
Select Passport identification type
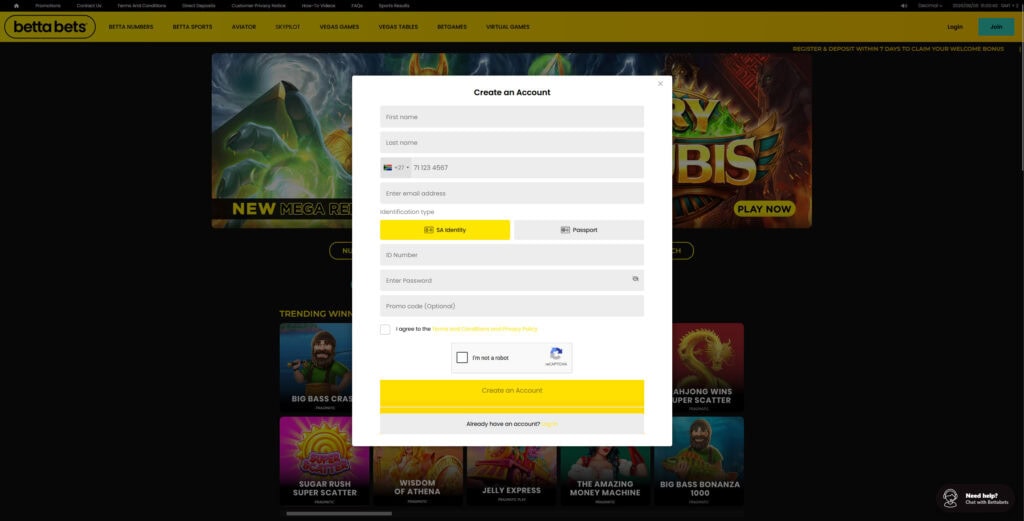point(579,230)
